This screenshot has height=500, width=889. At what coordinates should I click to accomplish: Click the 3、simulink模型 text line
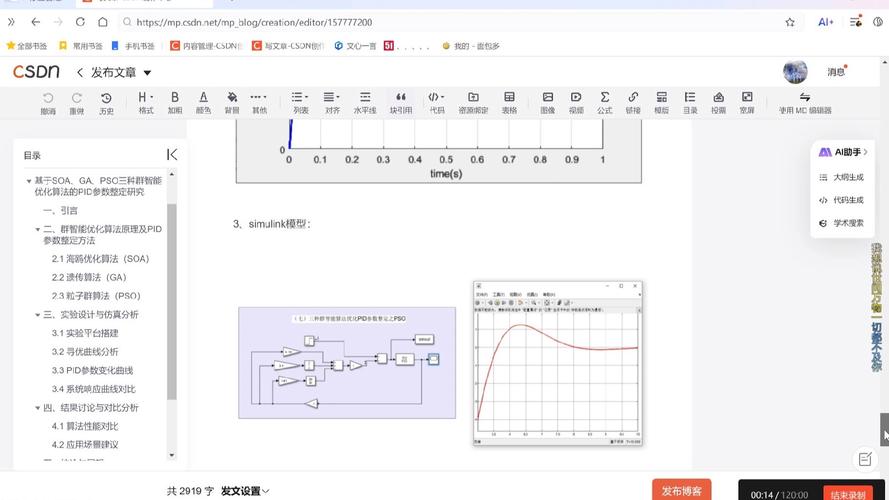(x=272, y=224)
